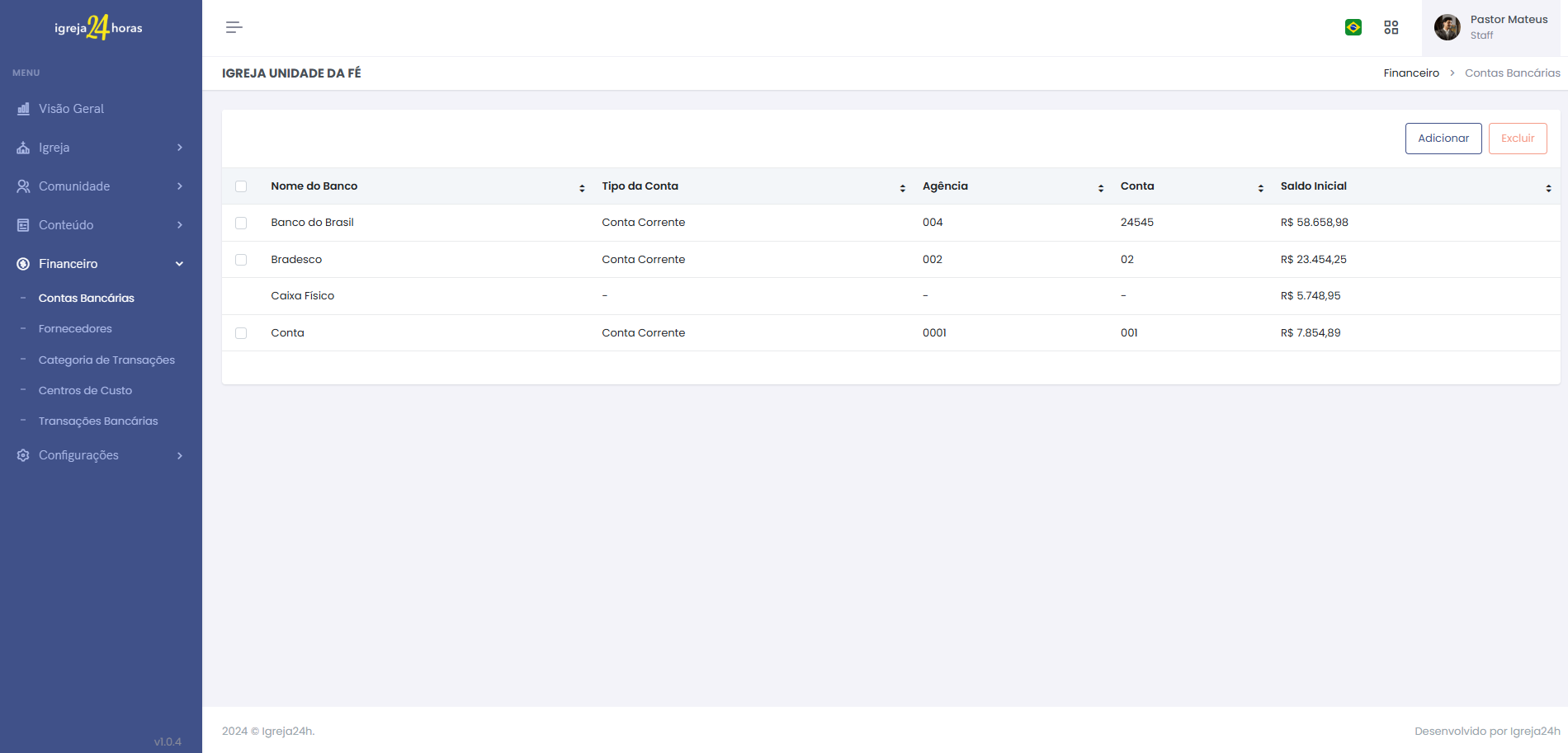Click the Conteúdo document icon

click(23, 225)
